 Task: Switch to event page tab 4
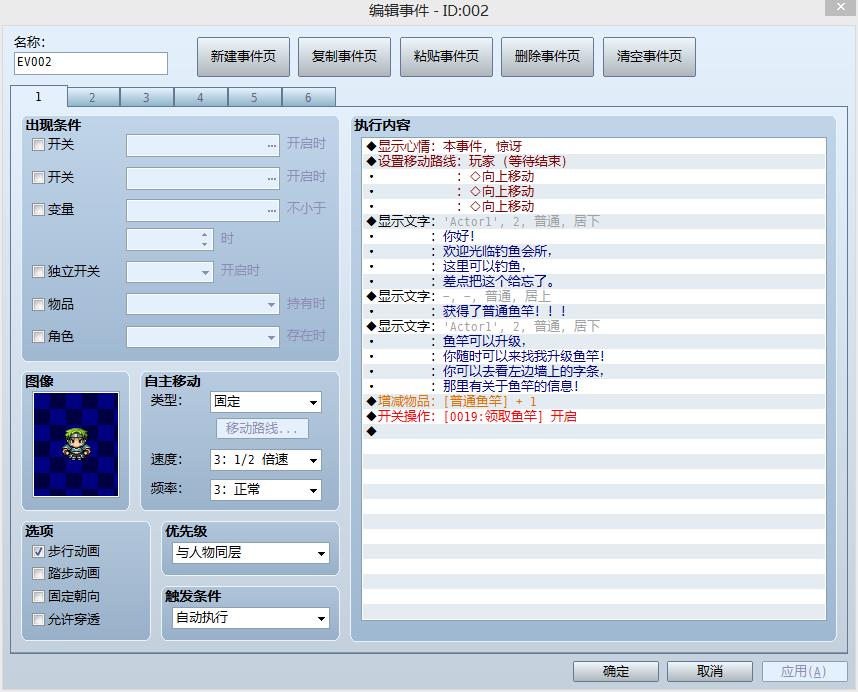tap(200, 97)
